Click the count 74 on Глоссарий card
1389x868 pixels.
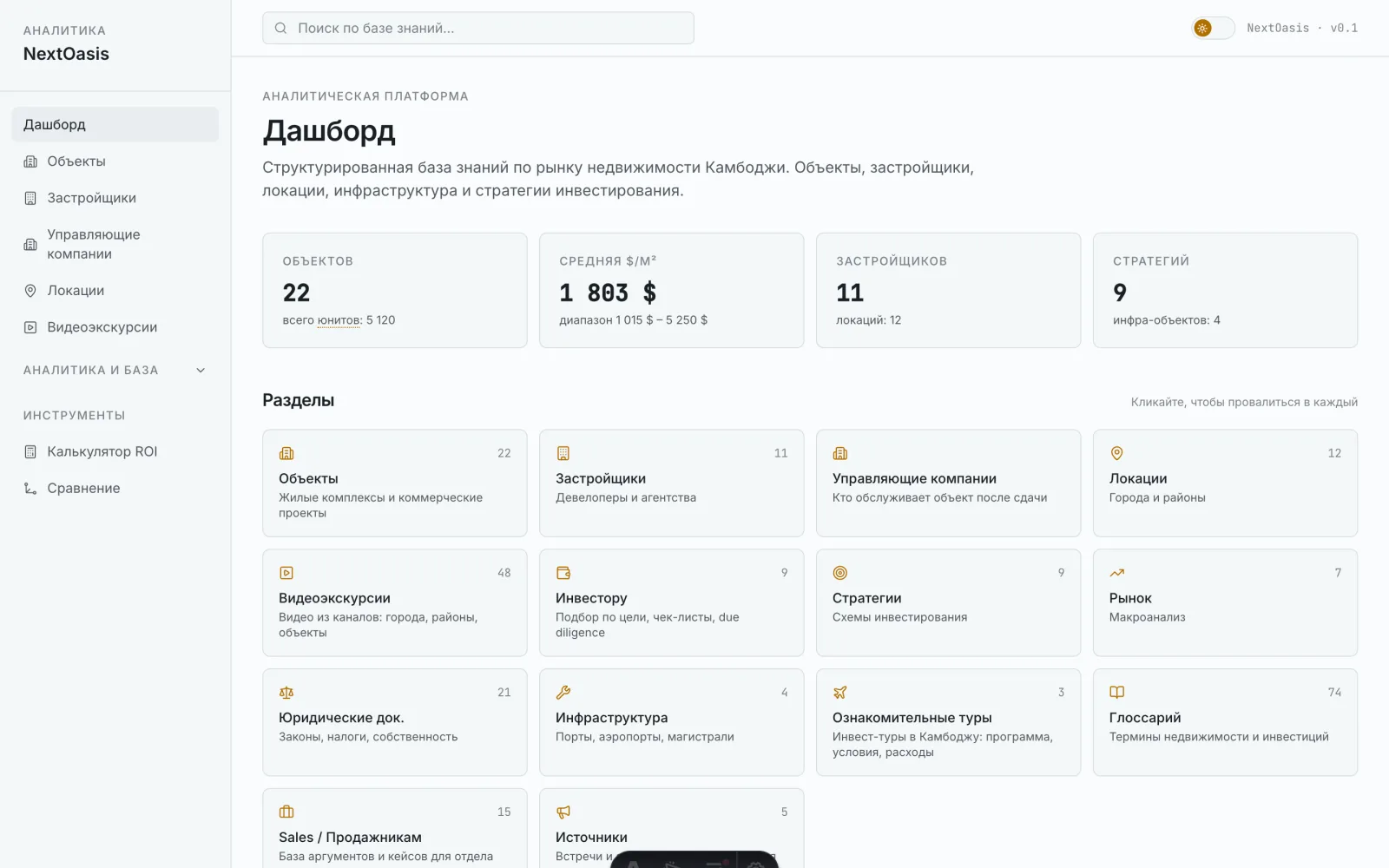[x=1334, y=693]
